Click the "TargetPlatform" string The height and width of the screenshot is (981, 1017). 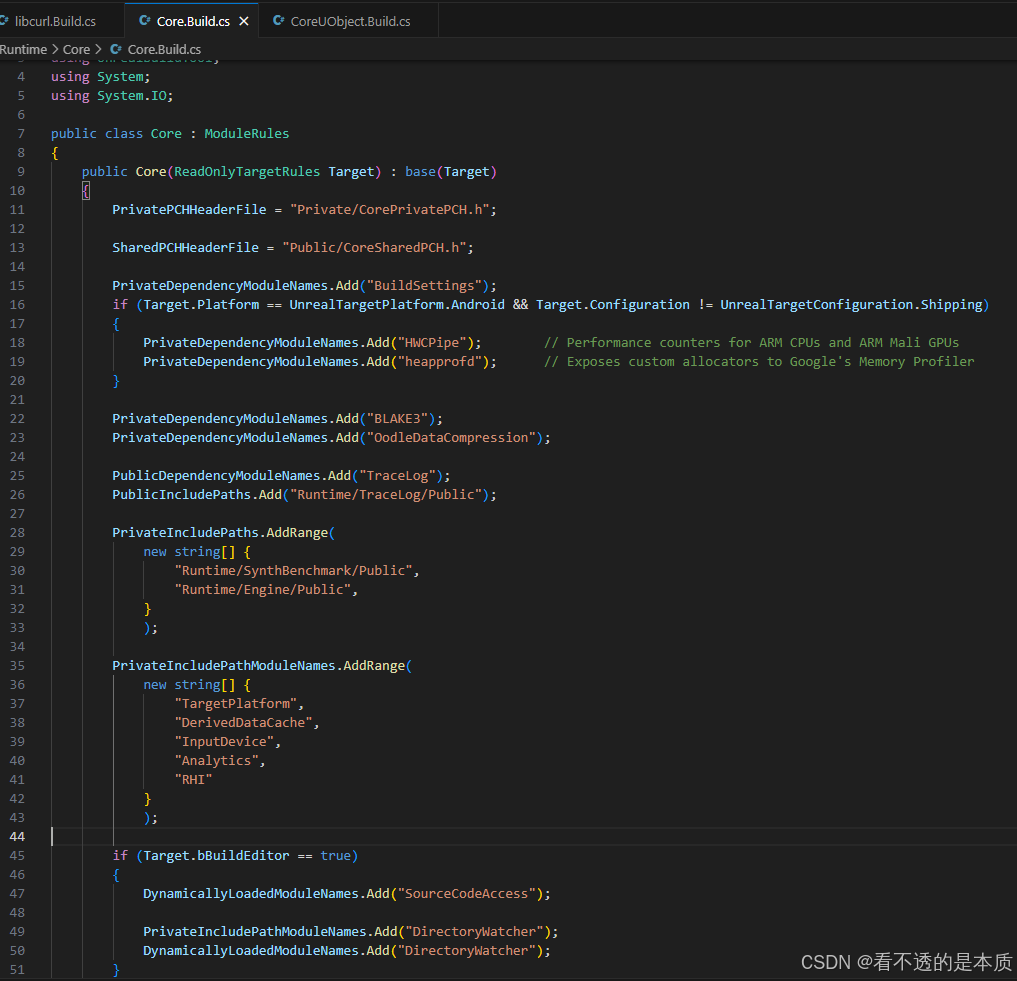pos(235,703)
